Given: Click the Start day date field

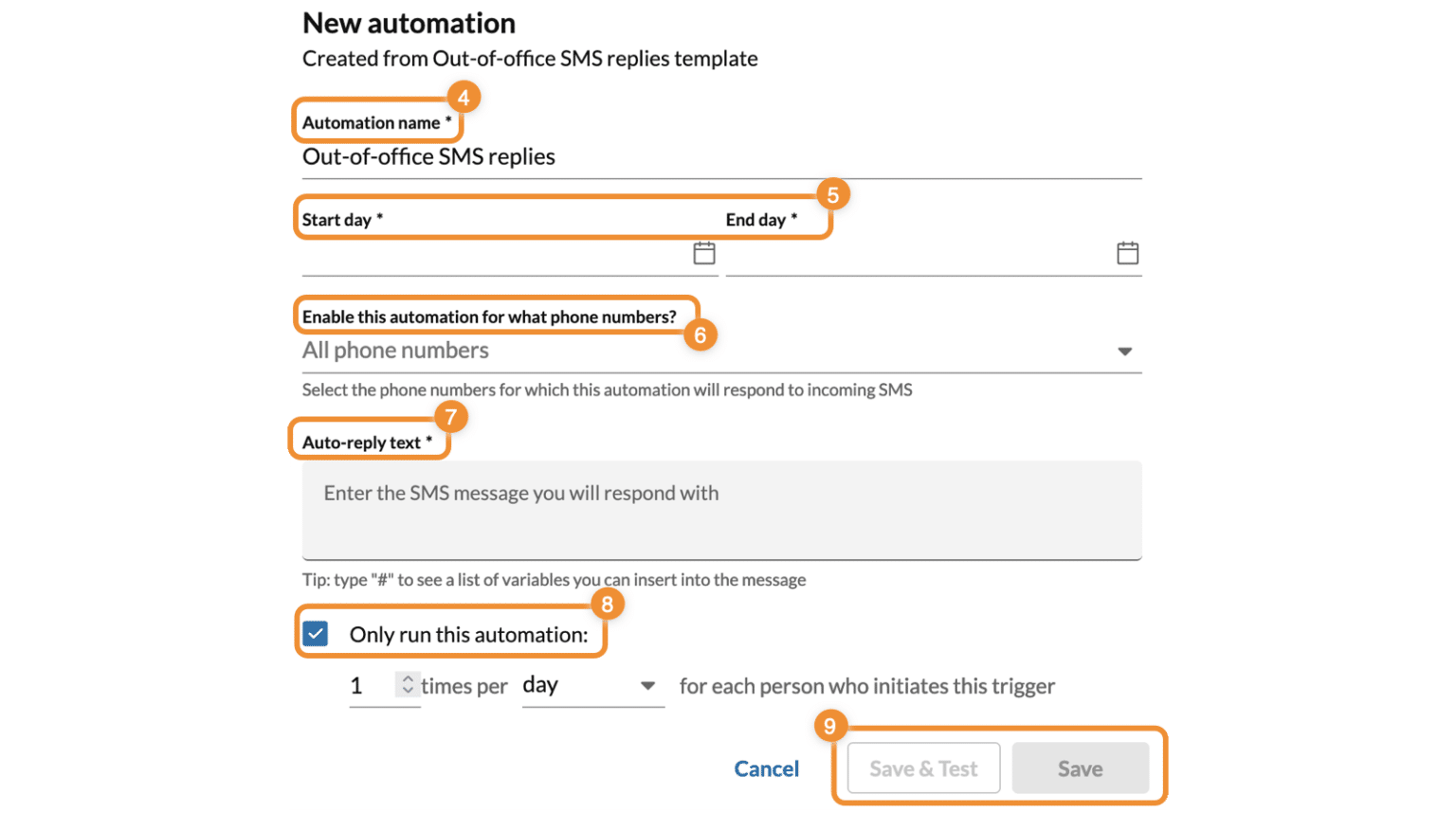Looking at the screenshot, I should coord(493,255).
